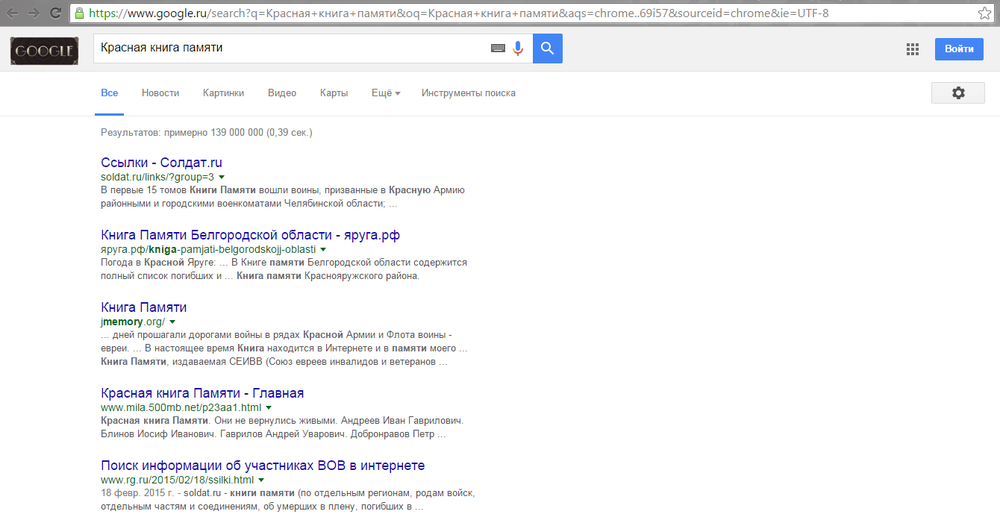This screenshot has height=523, width=1000.
Task: Expand arrow next to jmemory.org URL
Action: pos(172,323)
